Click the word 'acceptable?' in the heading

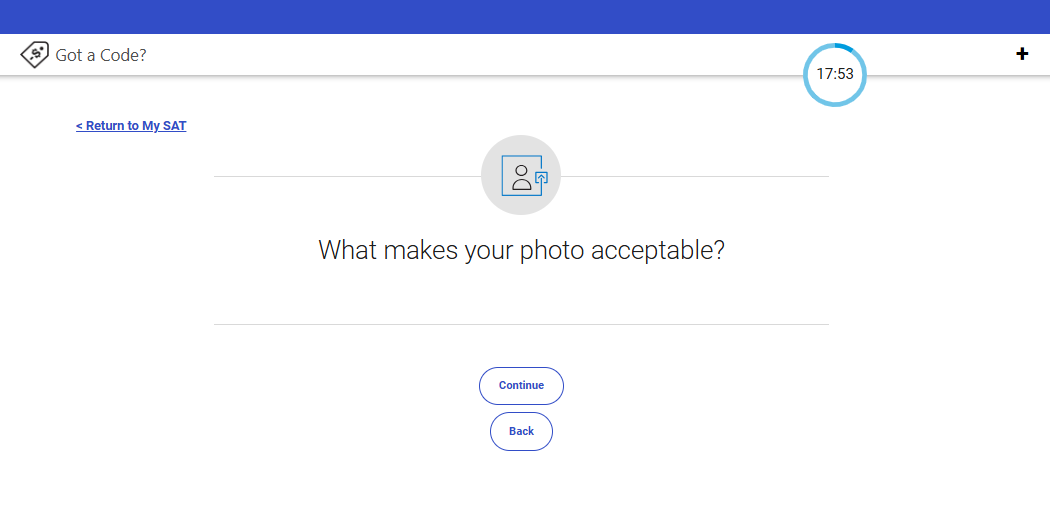coord(657,250)
